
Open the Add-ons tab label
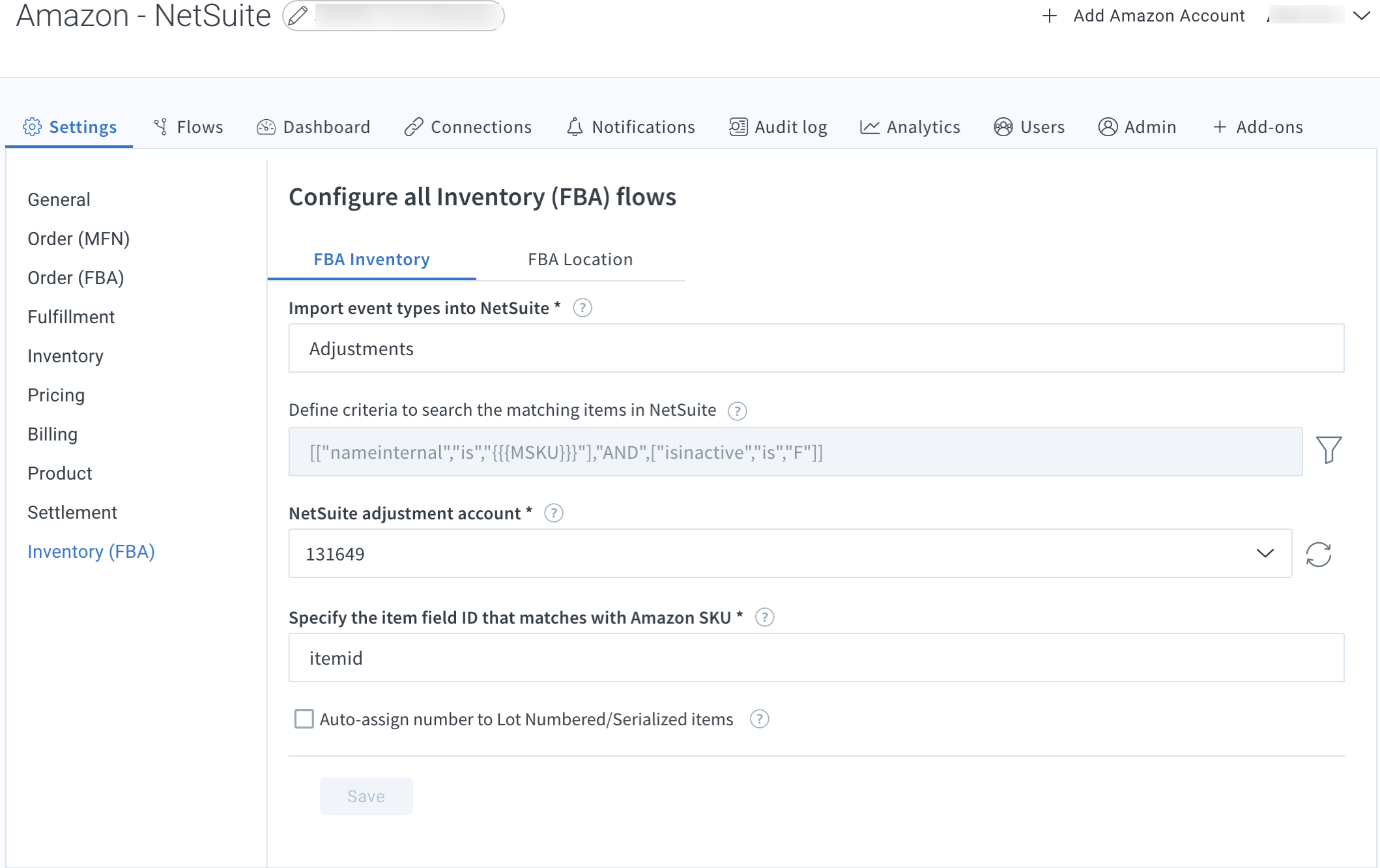tap(1269, 127)
